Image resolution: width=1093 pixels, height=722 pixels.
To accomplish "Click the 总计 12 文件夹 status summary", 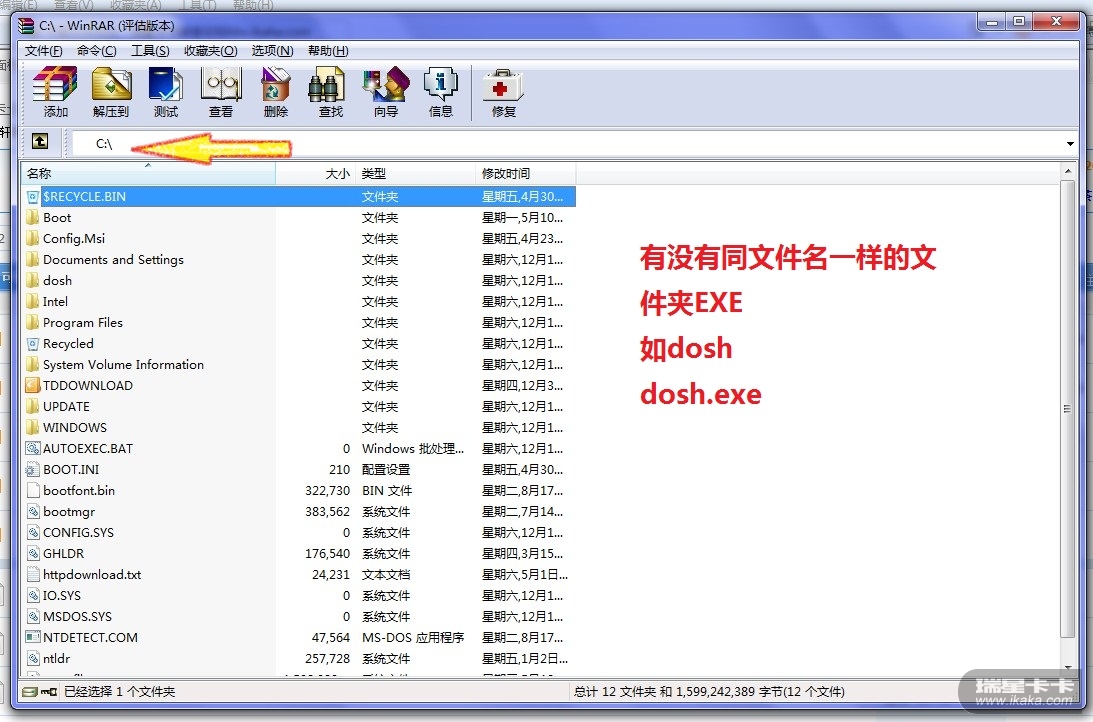I will pyautogui.click(x=709, y=691).
